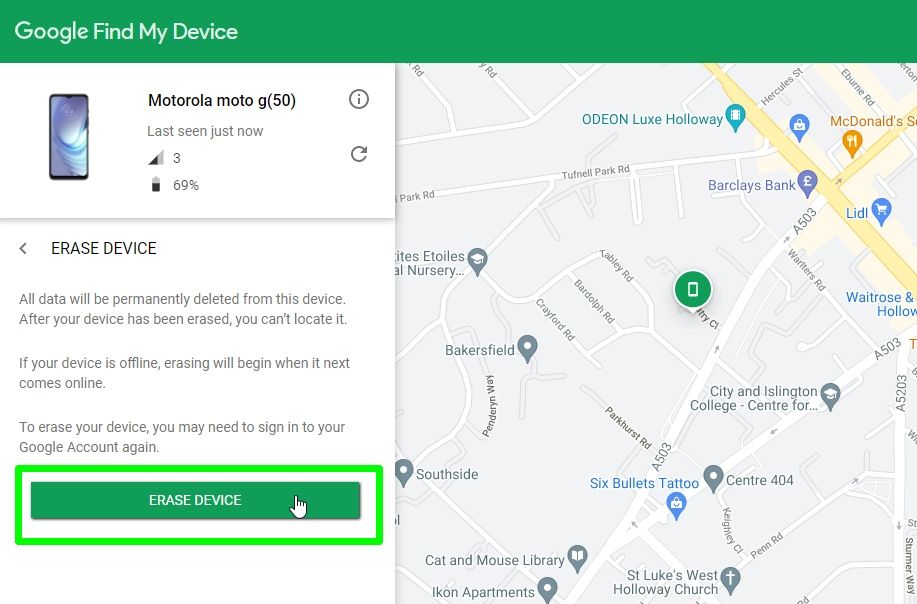Select the phone location marker on map

692,290
